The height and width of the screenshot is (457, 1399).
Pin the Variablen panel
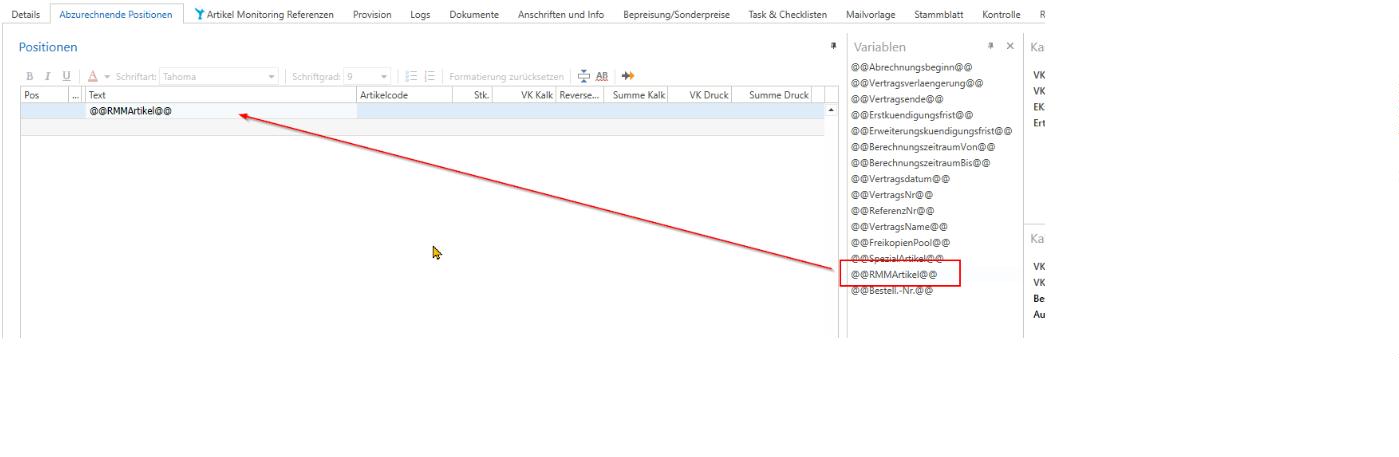(991, 46)
